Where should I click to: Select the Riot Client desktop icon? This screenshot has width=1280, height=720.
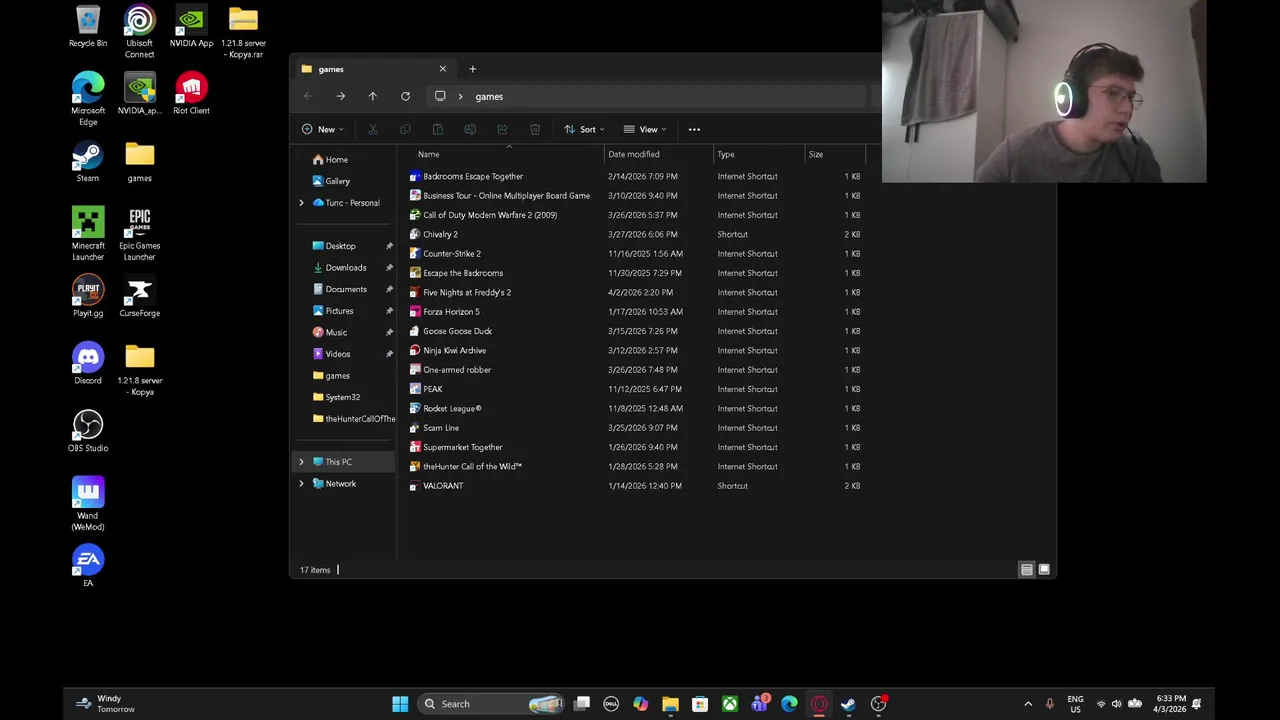point(191,94)
